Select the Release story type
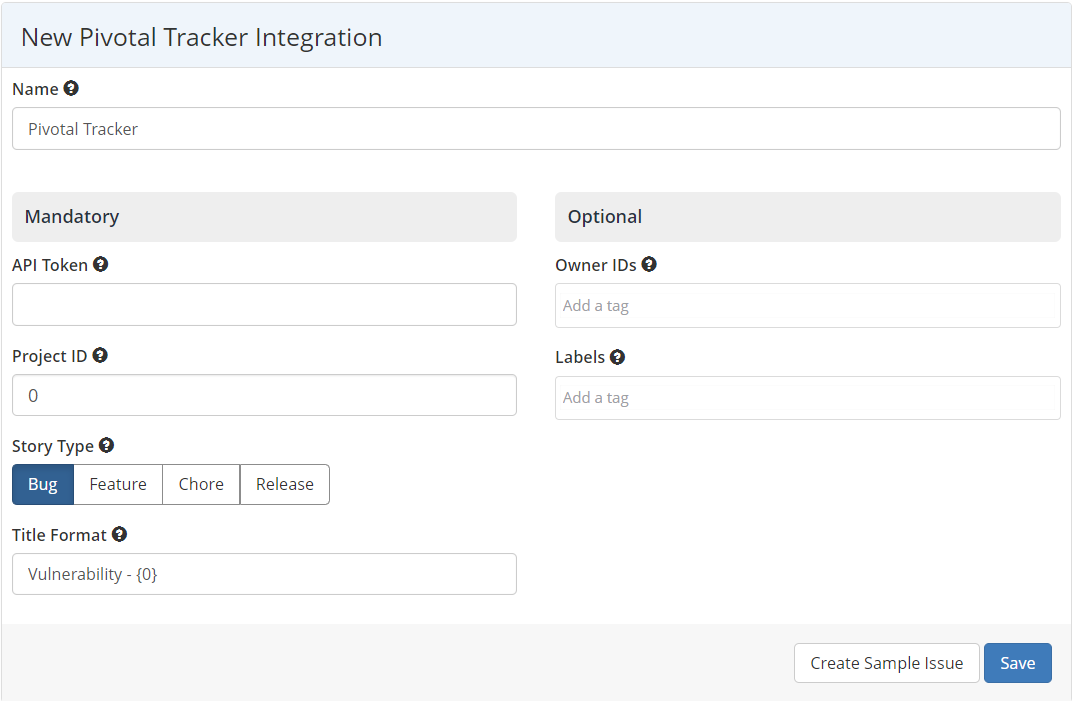Screen dimensions: 1072x701 pos(284,484)
